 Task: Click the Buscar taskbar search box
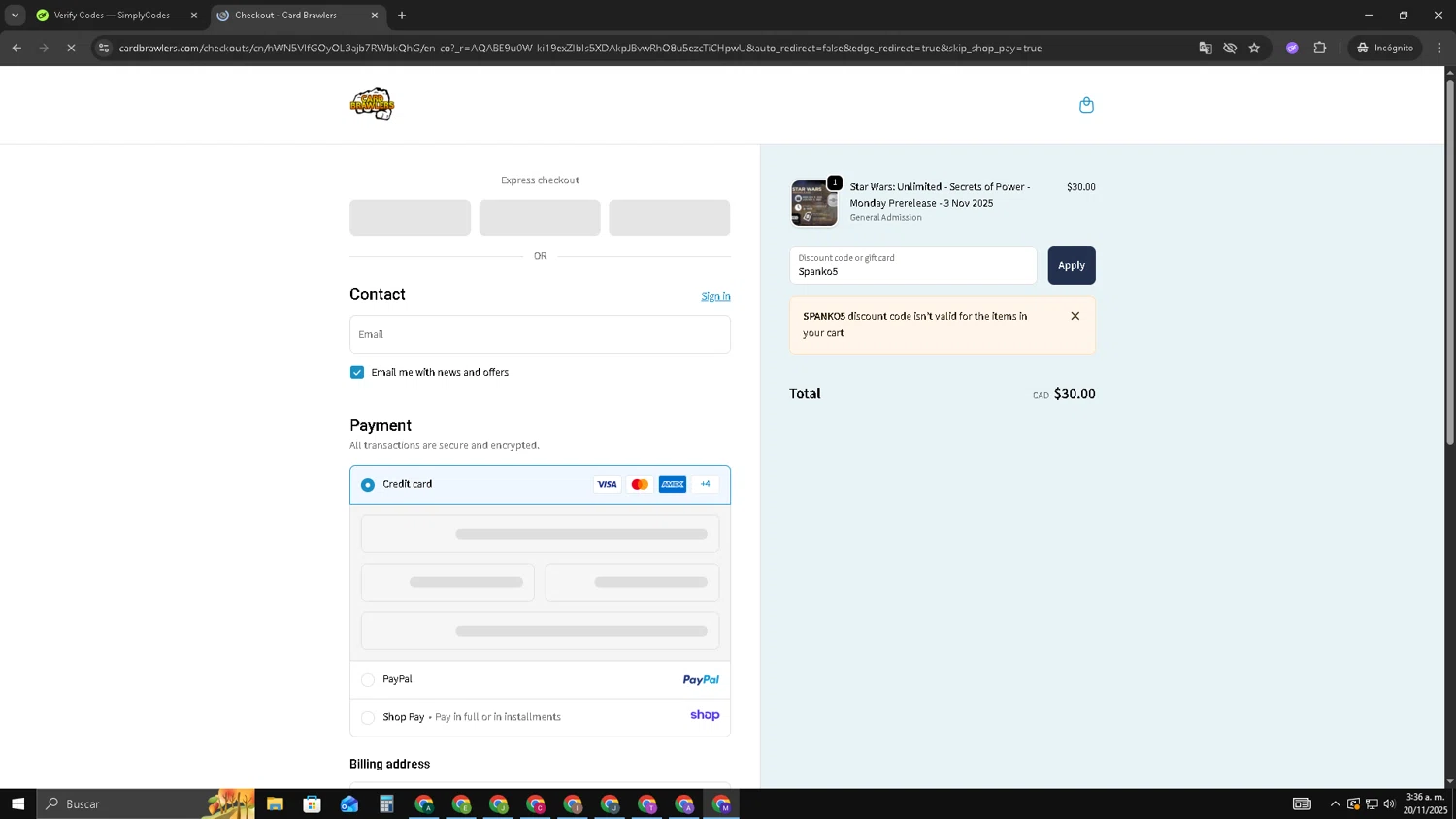[x=146, y=803]
